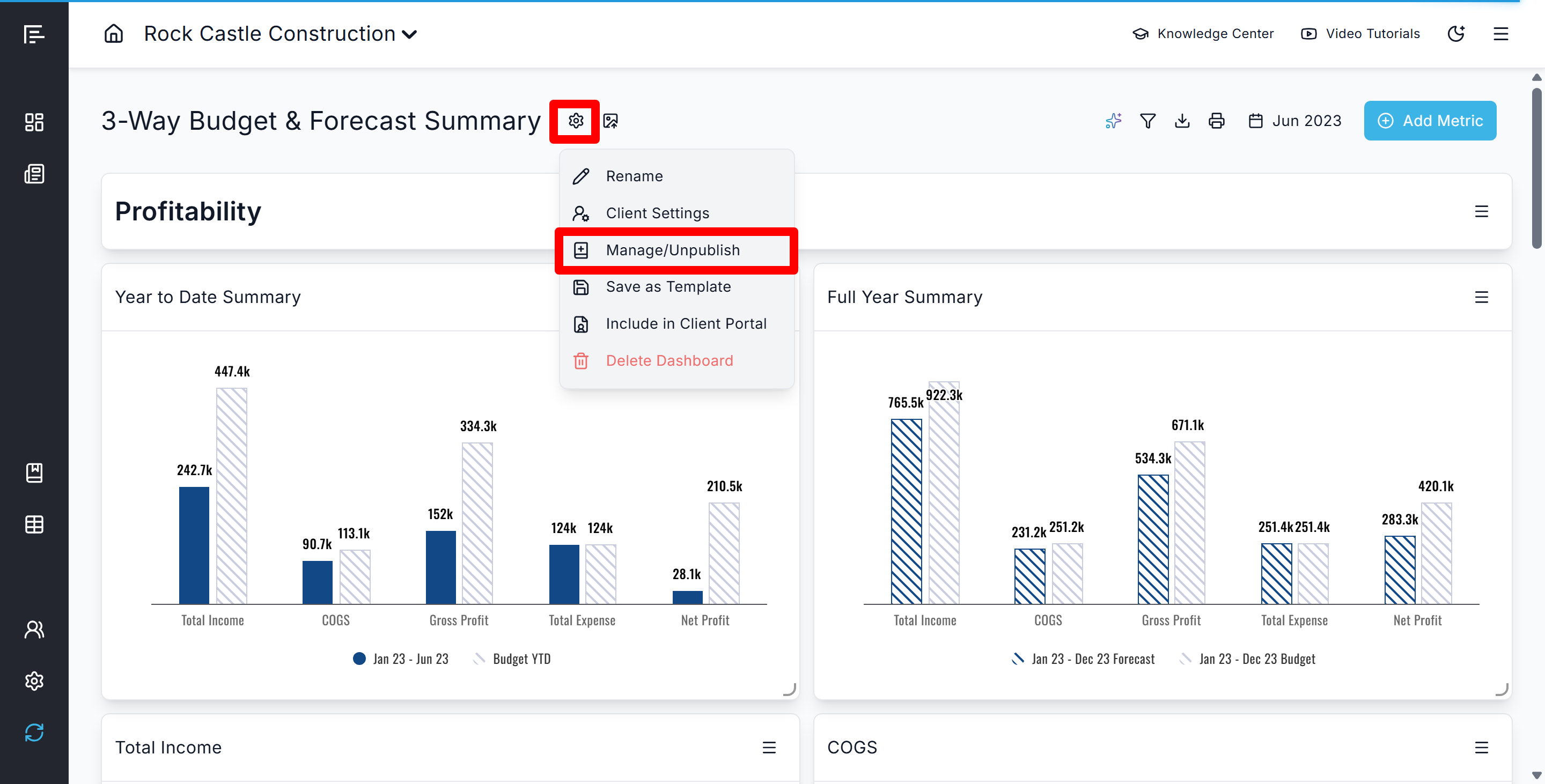Go to home icon in header
Viewport: 1545px width, 784px height.
113,34
